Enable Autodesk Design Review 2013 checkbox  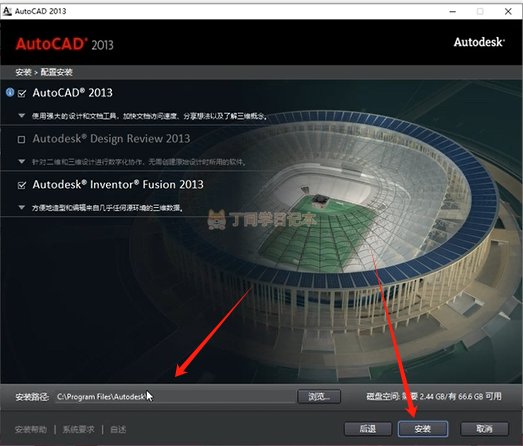21,139
